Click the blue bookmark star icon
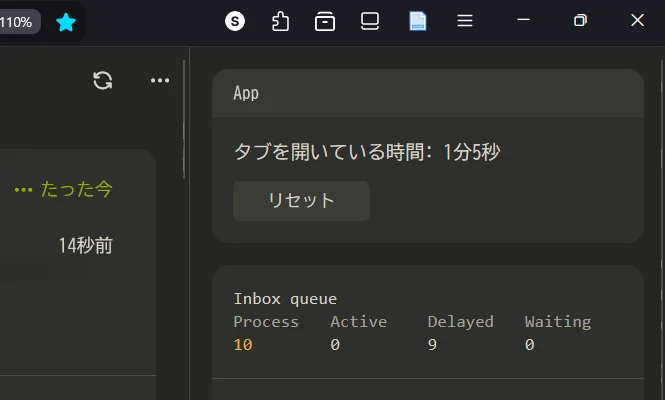The width and height of the screenshot is (665, 400). click(x=65, y=21)
